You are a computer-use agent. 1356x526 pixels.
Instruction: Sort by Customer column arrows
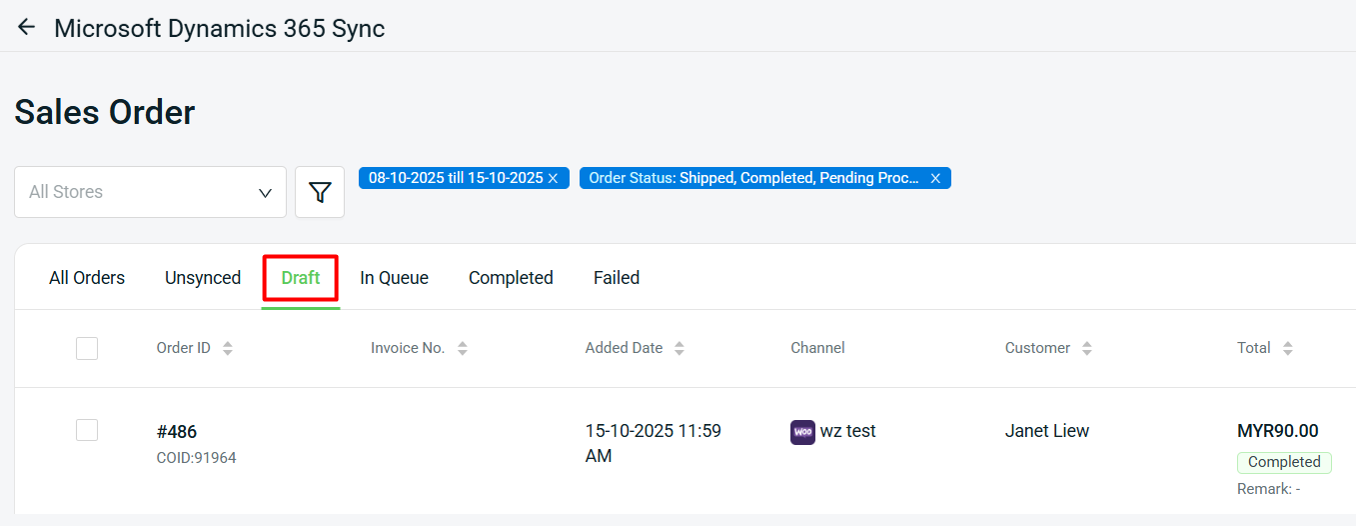[x=1087, y=348]
